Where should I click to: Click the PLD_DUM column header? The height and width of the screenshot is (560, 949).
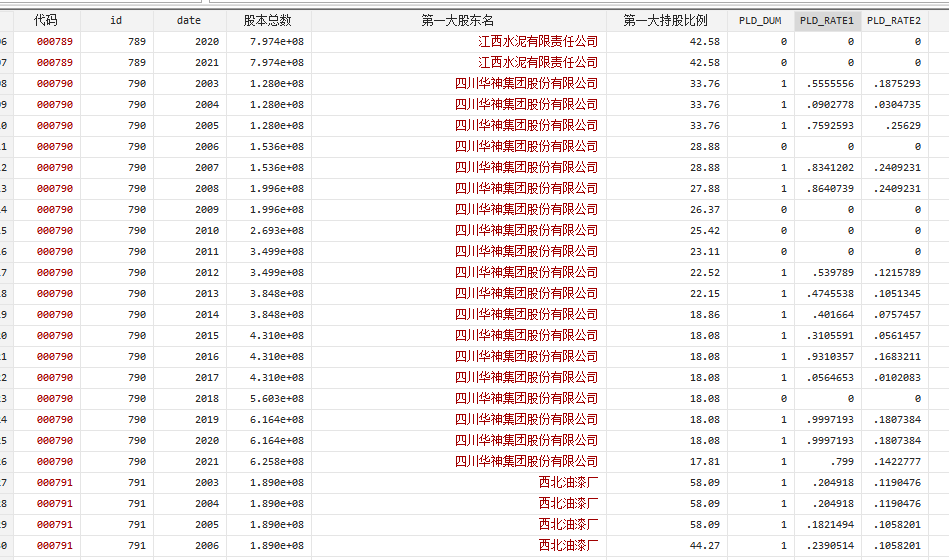[760, 20]
